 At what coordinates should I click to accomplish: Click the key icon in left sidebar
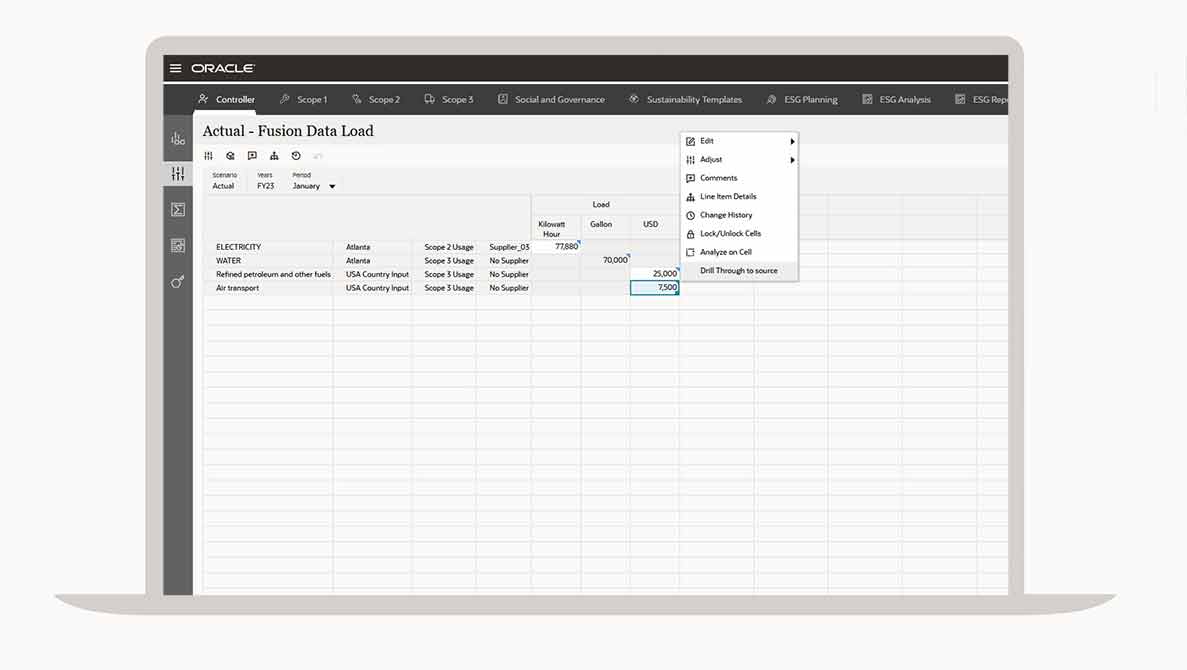(178, 282)
